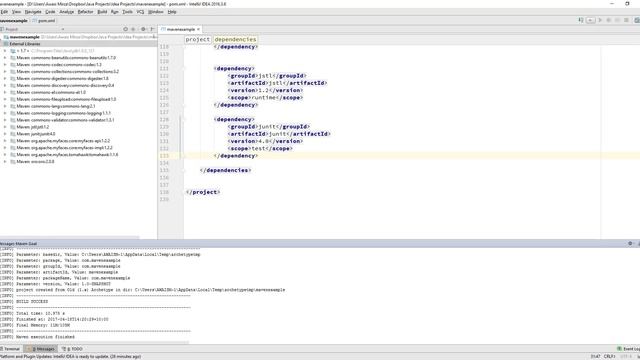Open Project panel gear settings

tap(143, 29)
